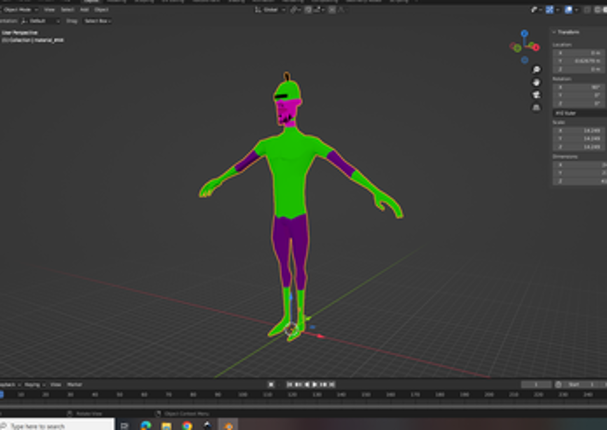Open the pivot point dropdown

[x=296, y=10]
